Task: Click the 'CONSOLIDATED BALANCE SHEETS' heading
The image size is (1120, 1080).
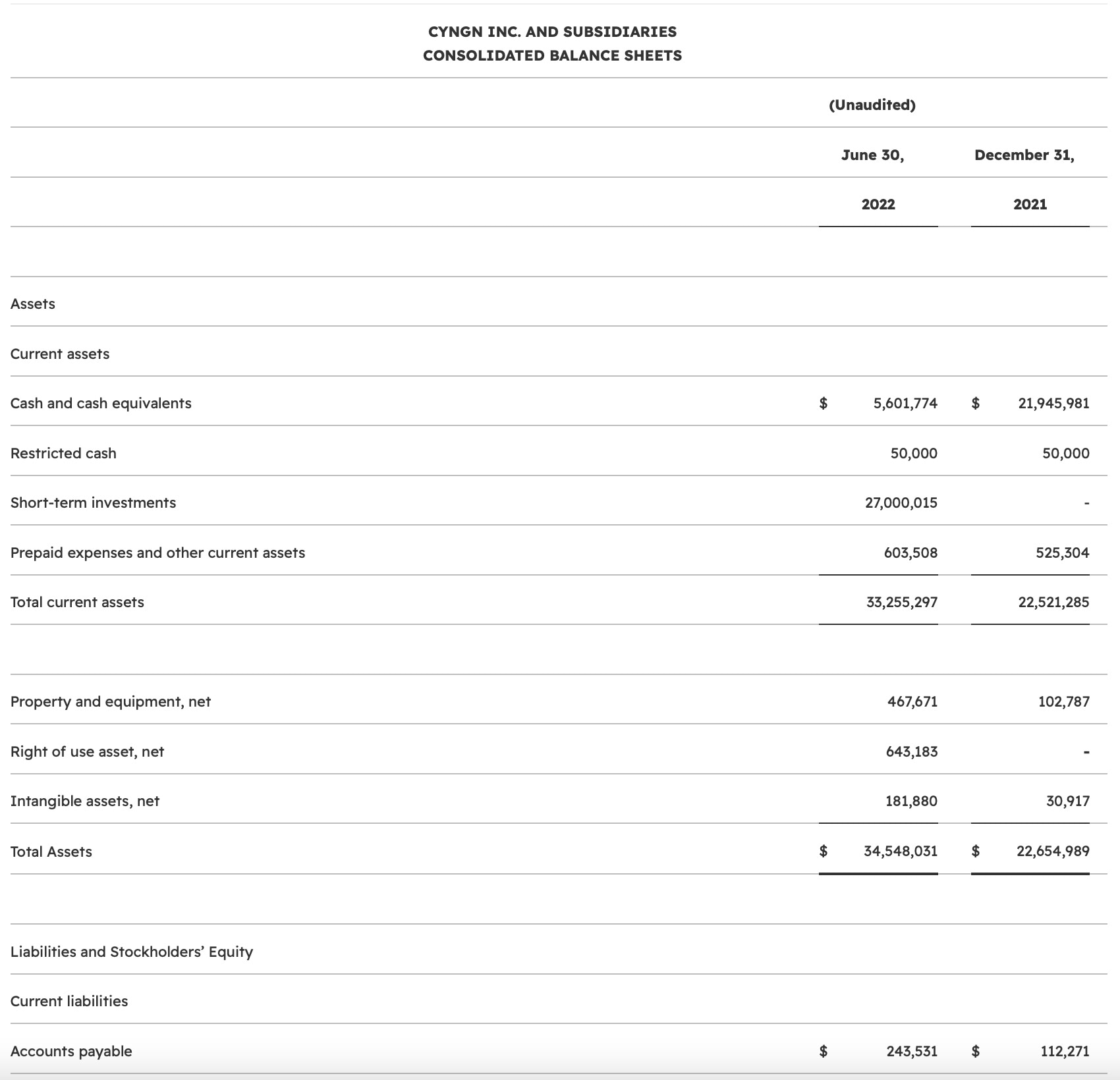Action: tap(552, 55)
